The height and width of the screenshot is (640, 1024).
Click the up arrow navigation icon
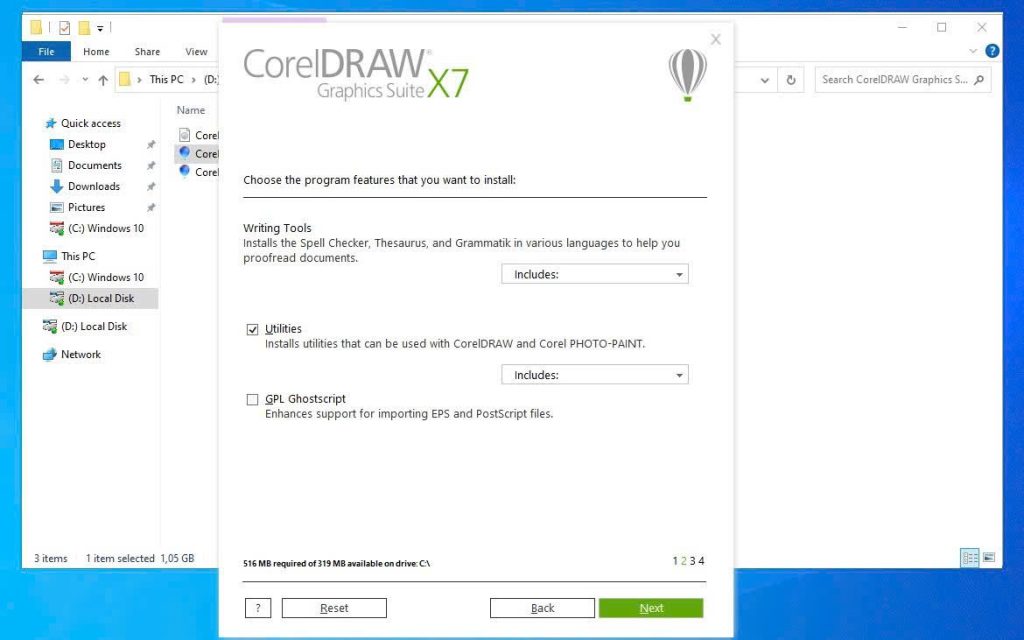pos(103,80)
